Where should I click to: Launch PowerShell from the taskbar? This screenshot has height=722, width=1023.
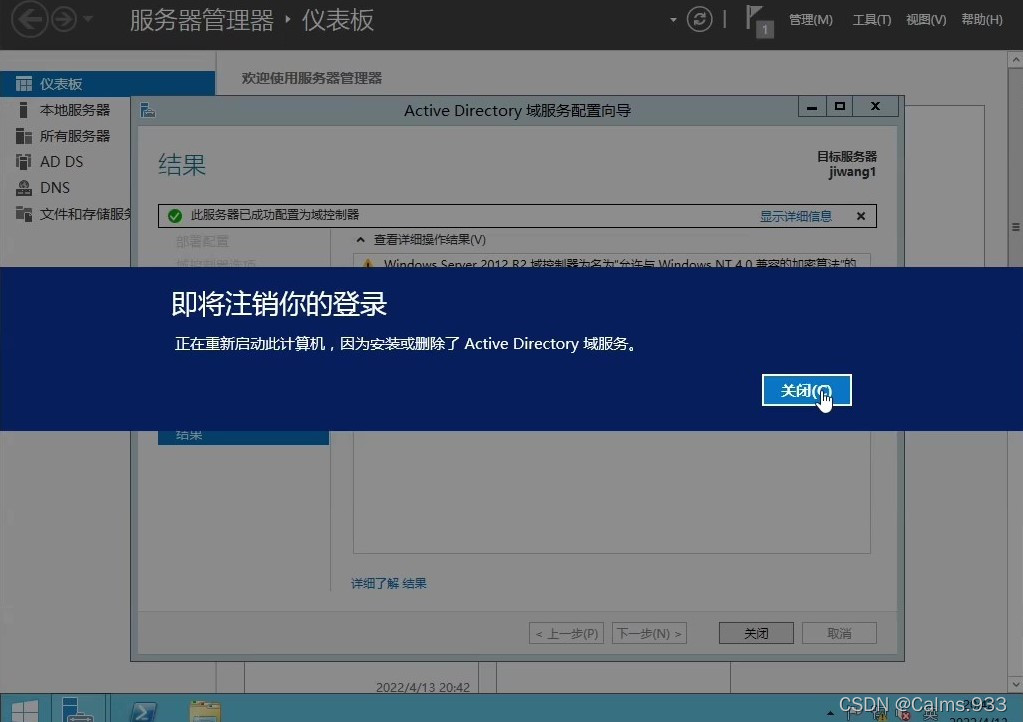143,710
